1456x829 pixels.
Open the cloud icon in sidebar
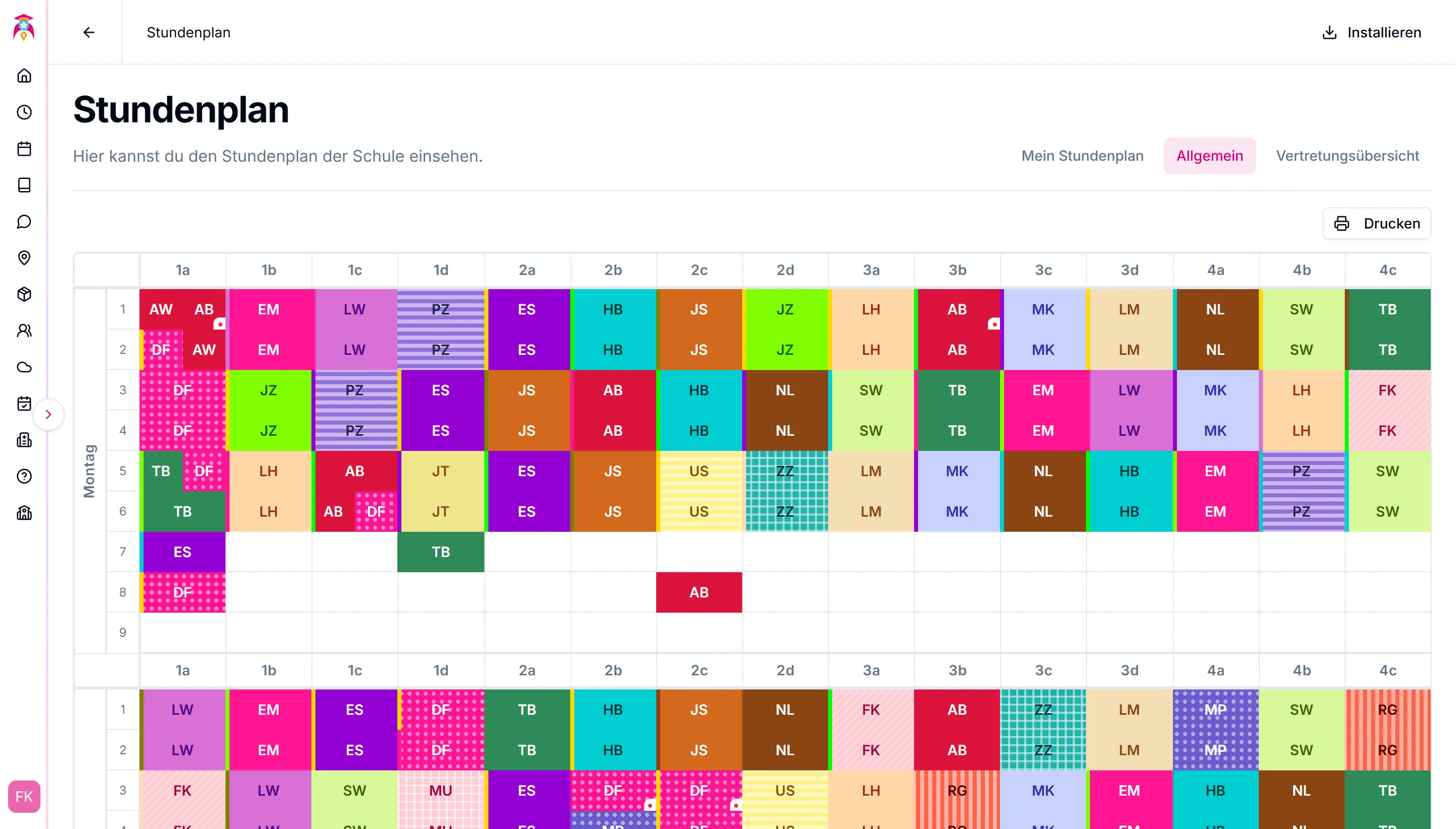(x=24, y=367)
